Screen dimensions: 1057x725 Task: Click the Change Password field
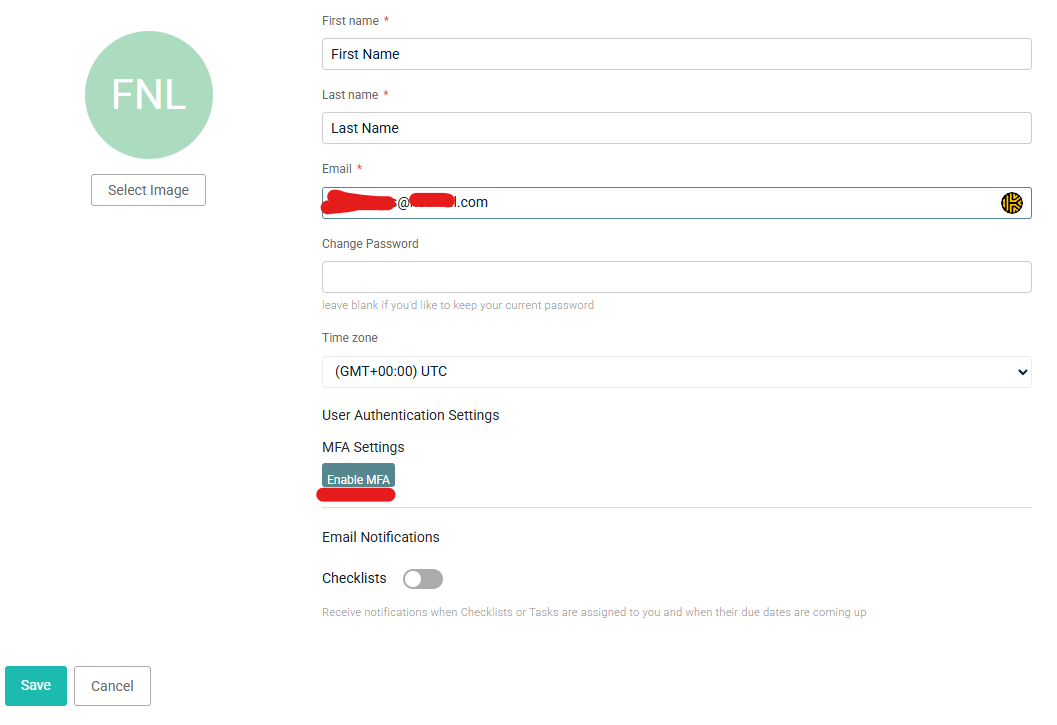tap(676, 276)
